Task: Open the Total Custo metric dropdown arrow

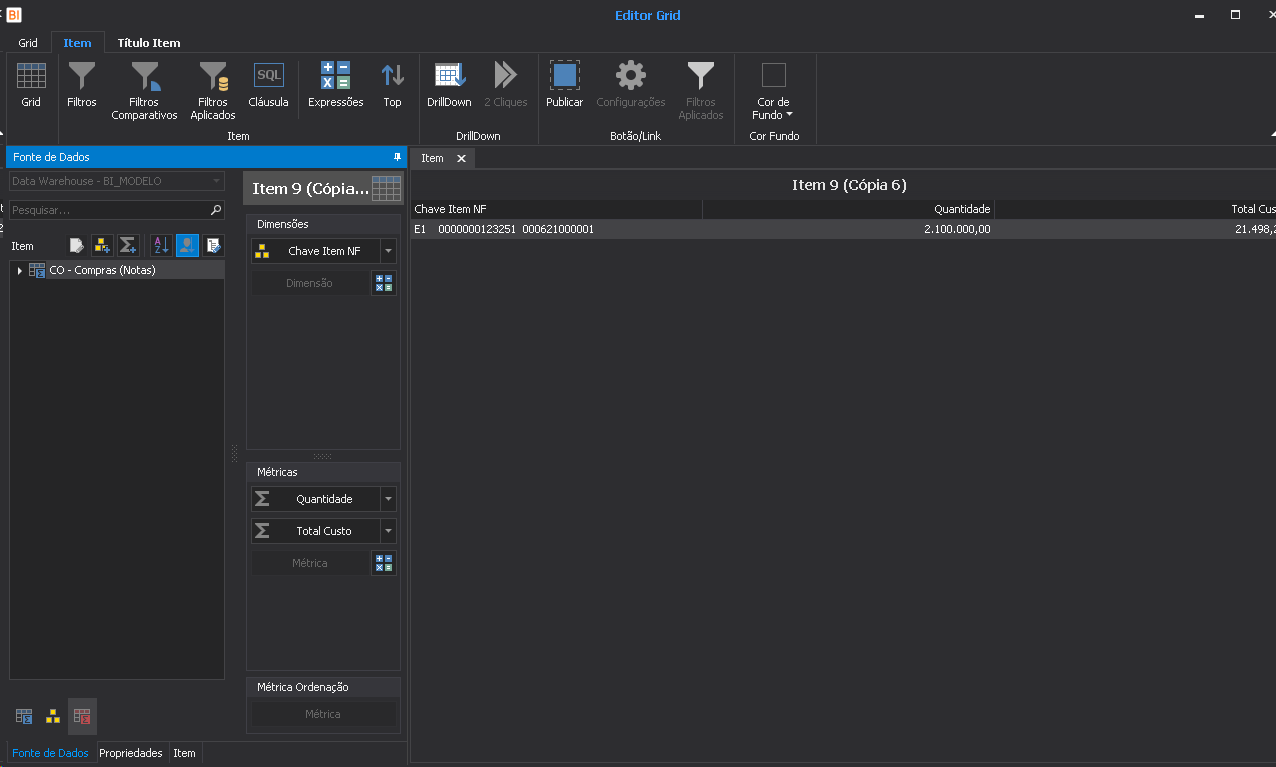Action: point(388,531)
